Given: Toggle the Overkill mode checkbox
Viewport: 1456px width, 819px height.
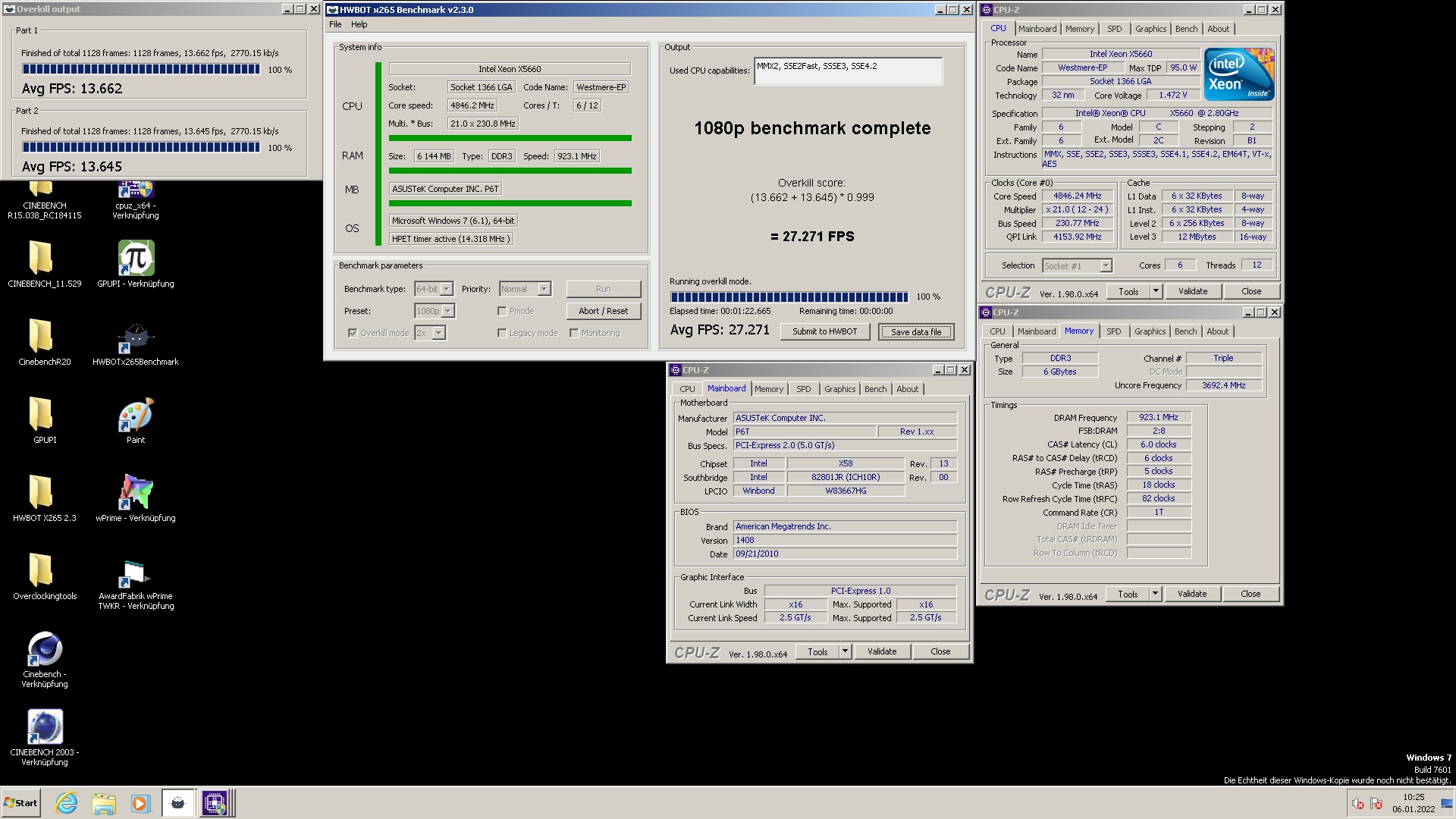Looking at the screenshot, I should [352, 333].
